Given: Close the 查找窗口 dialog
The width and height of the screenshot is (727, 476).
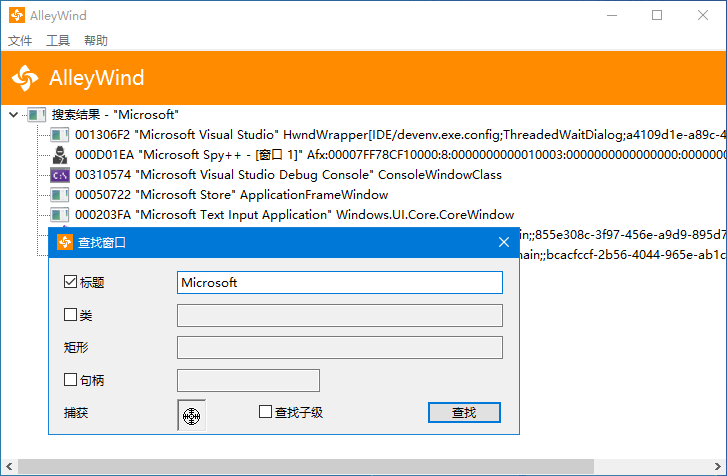Looking at the screenshot, I should 504,242.
